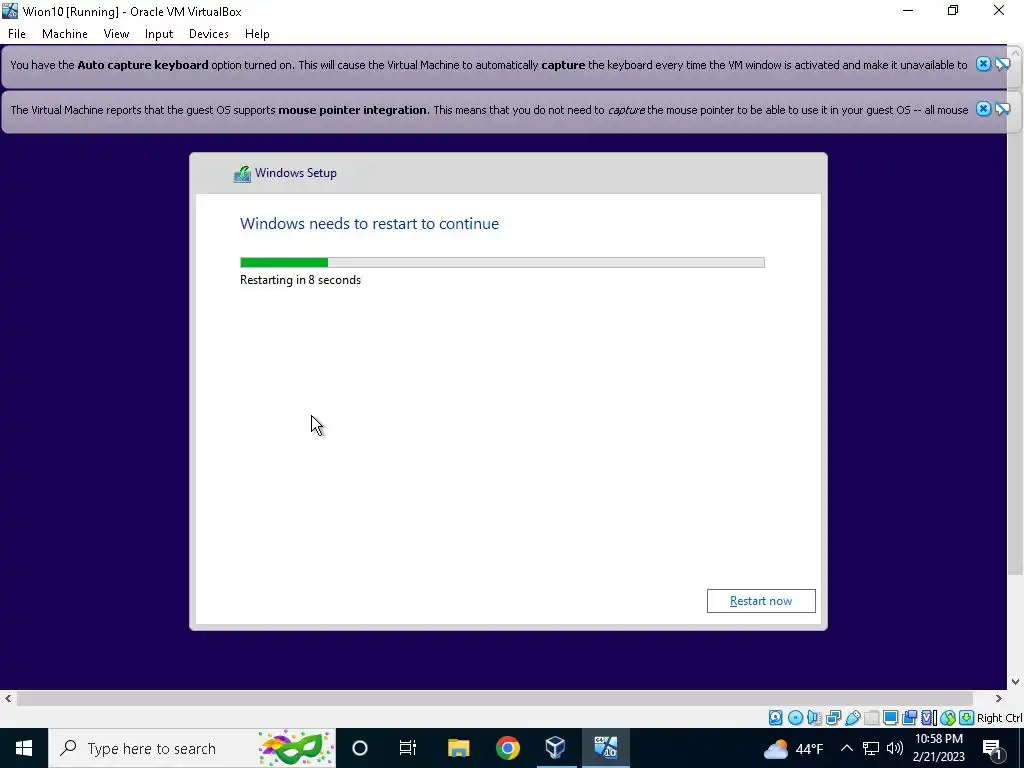Image resolution: width=1024 pixels, height=768 pixels.
Task: Click the volume speaker tray icon
Action: 895,748
